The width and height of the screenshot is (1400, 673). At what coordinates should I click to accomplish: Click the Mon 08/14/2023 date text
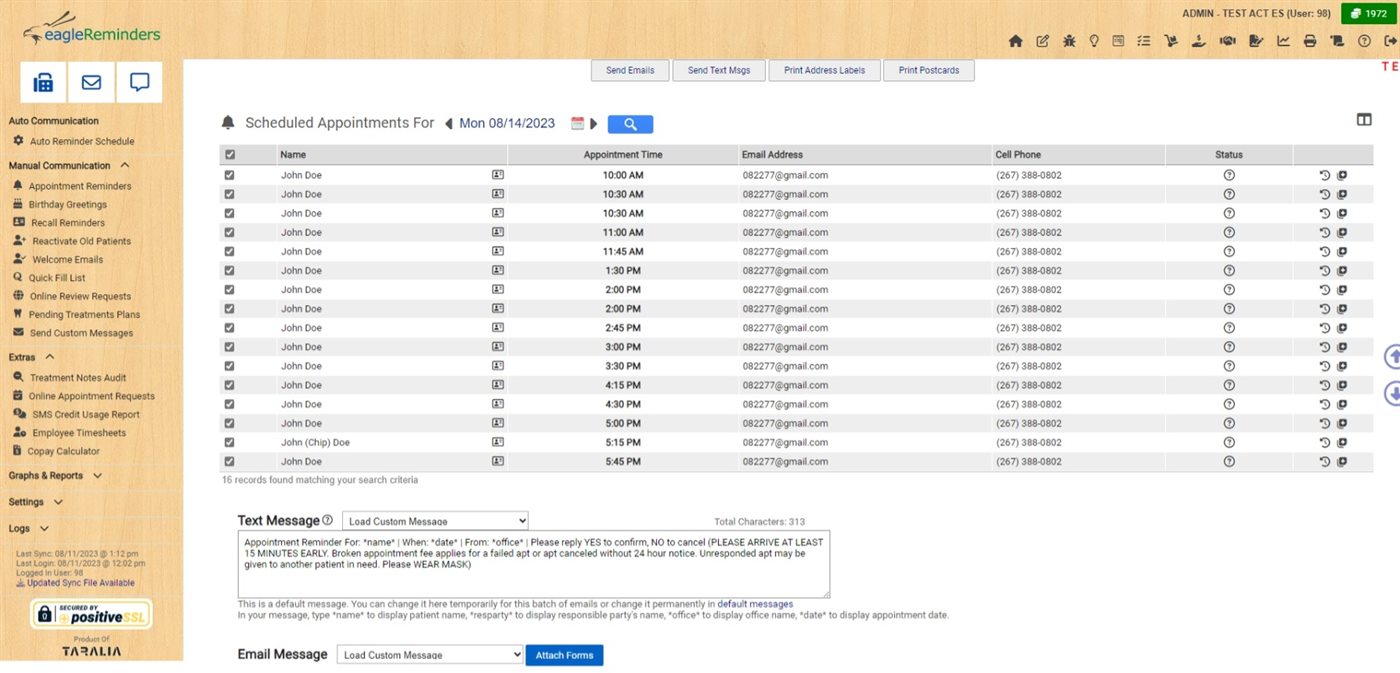(x=507, y=124)
